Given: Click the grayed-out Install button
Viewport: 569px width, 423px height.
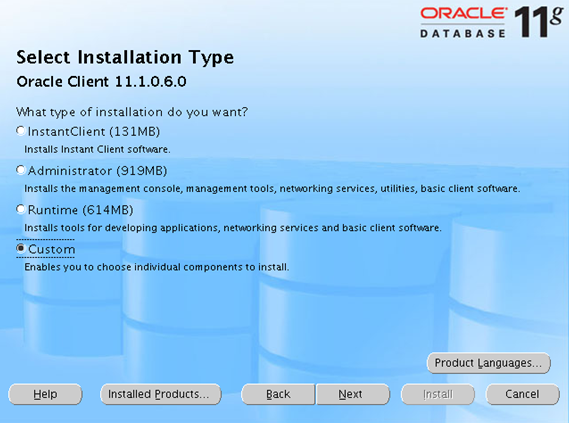Looking at the screenshot, I should (438, 394).
